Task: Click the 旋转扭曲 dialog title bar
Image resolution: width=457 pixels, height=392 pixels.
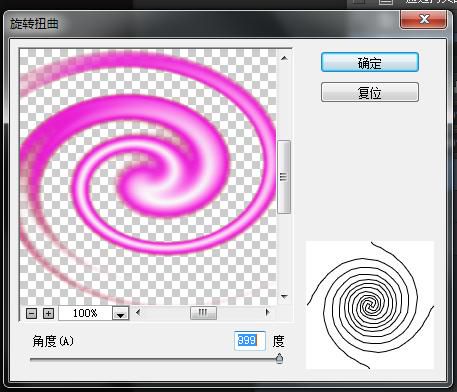Action: pyautogui.click(x=200, y=23)
